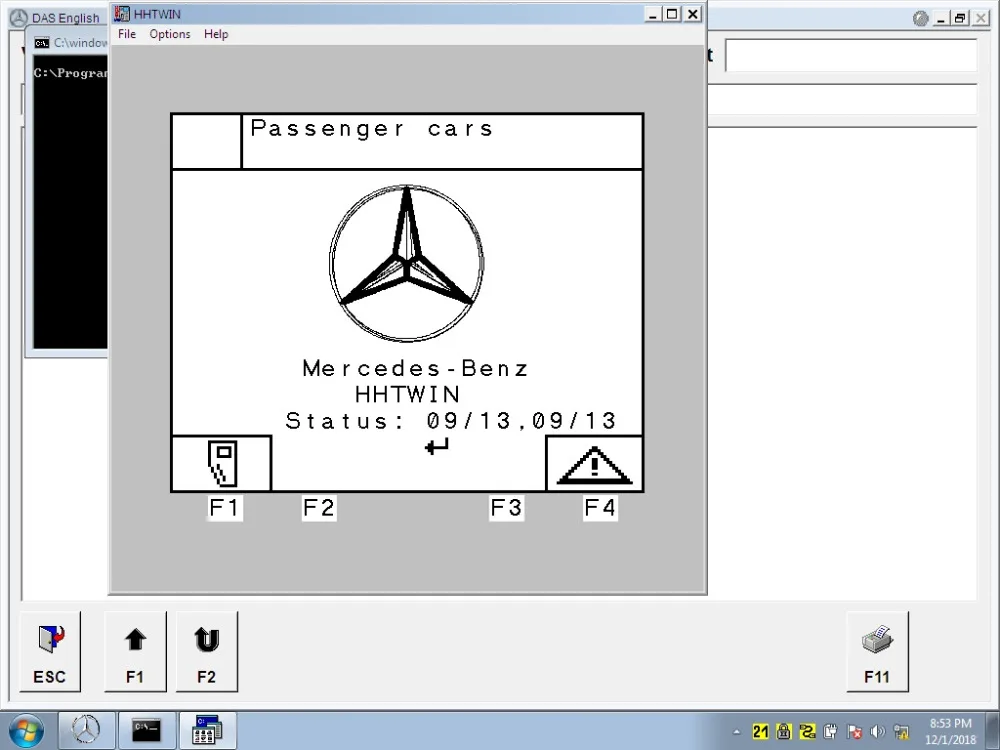This screenshot has height=750, width=1000.
Task: Click the F3 label under the display
Action: pos(506,508)
